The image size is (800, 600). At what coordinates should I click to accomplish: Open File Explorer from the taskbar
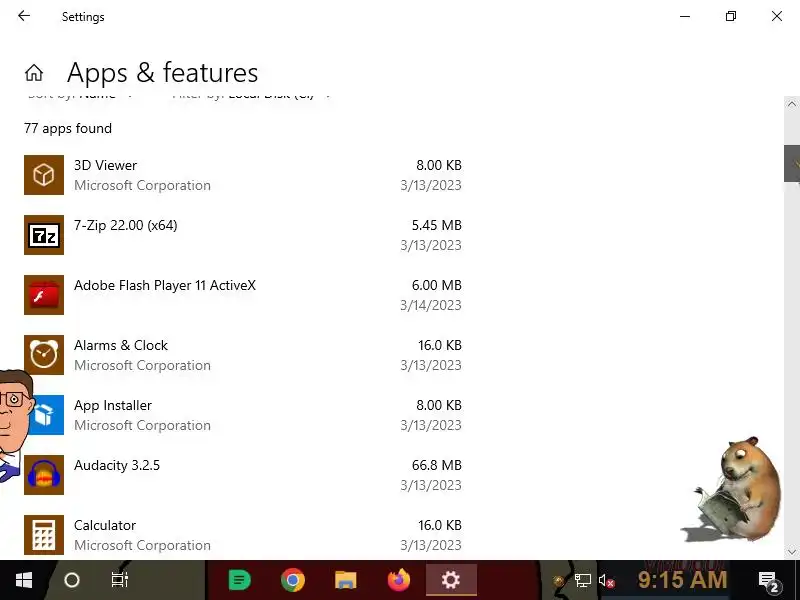[x=345, y=580]
